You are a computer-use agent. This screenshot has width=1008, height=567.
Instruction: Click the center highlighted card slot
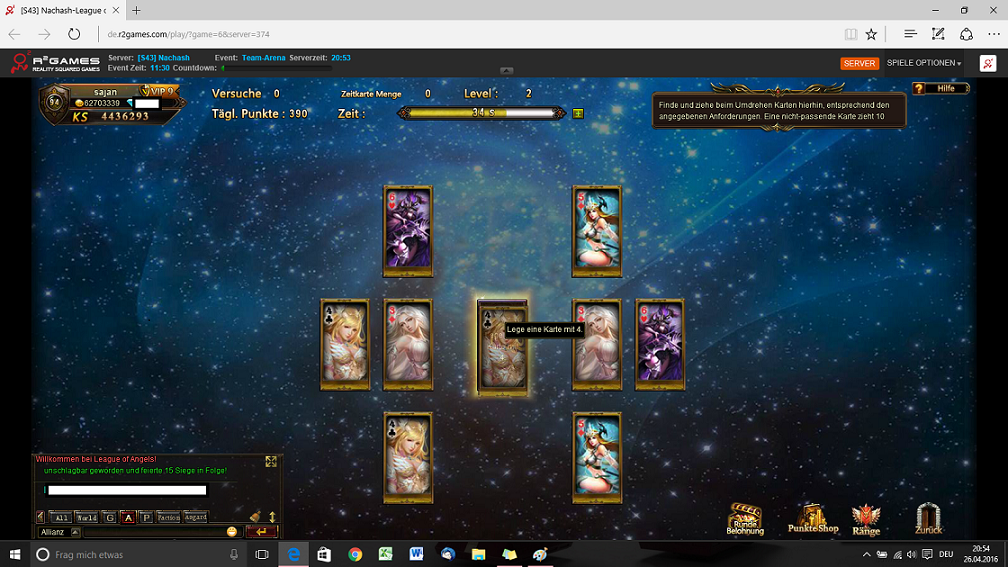501,344
